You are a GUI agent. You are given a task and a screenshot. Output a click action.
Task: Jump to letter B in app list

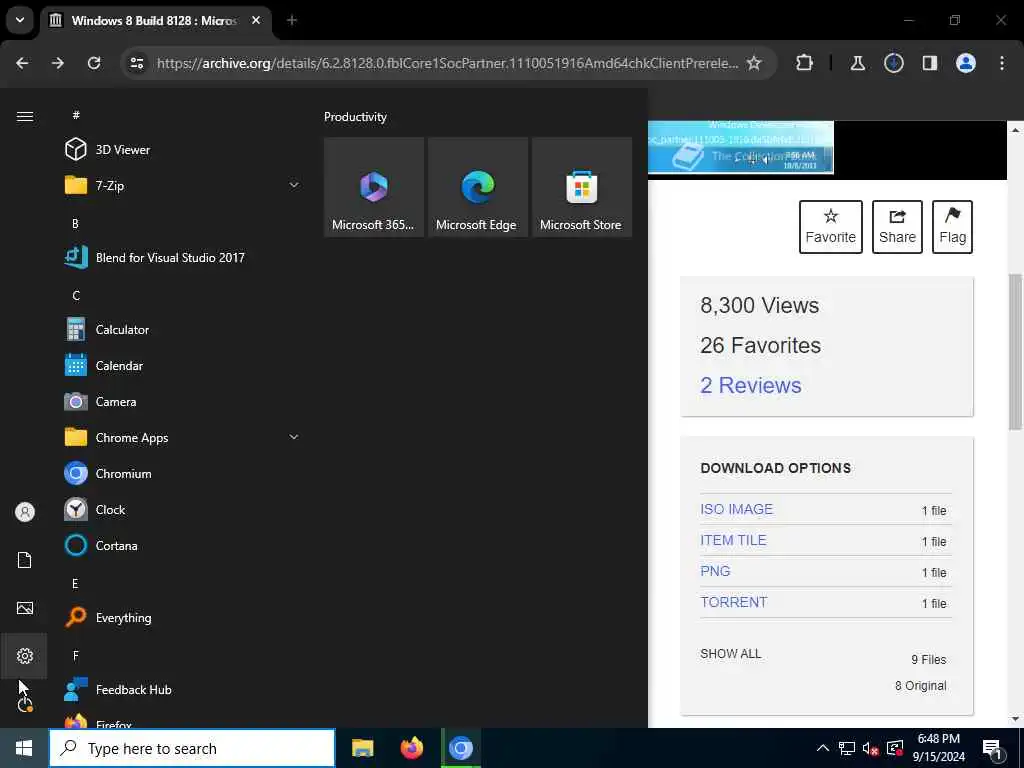click(75, 223)
